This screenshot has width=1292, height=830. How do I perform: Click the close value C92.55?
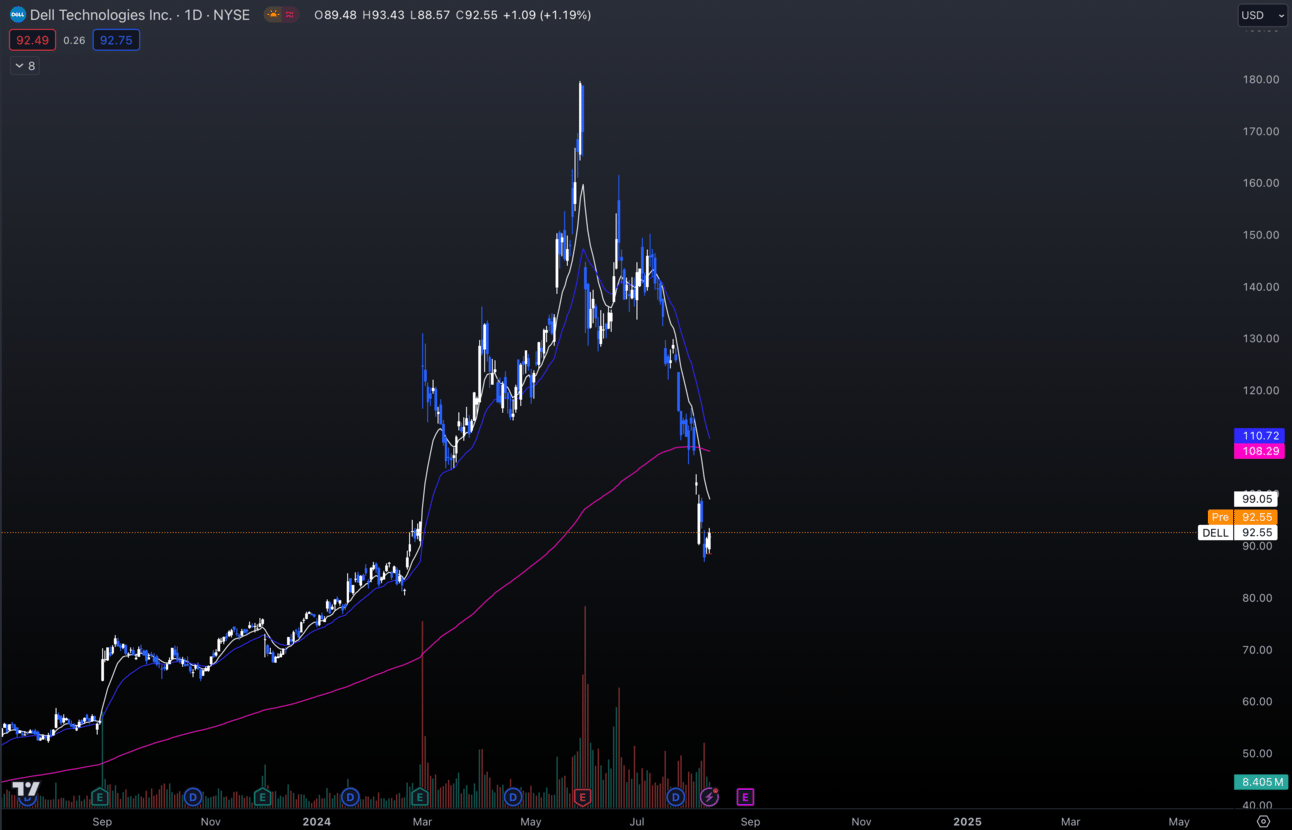click(476, 15)
